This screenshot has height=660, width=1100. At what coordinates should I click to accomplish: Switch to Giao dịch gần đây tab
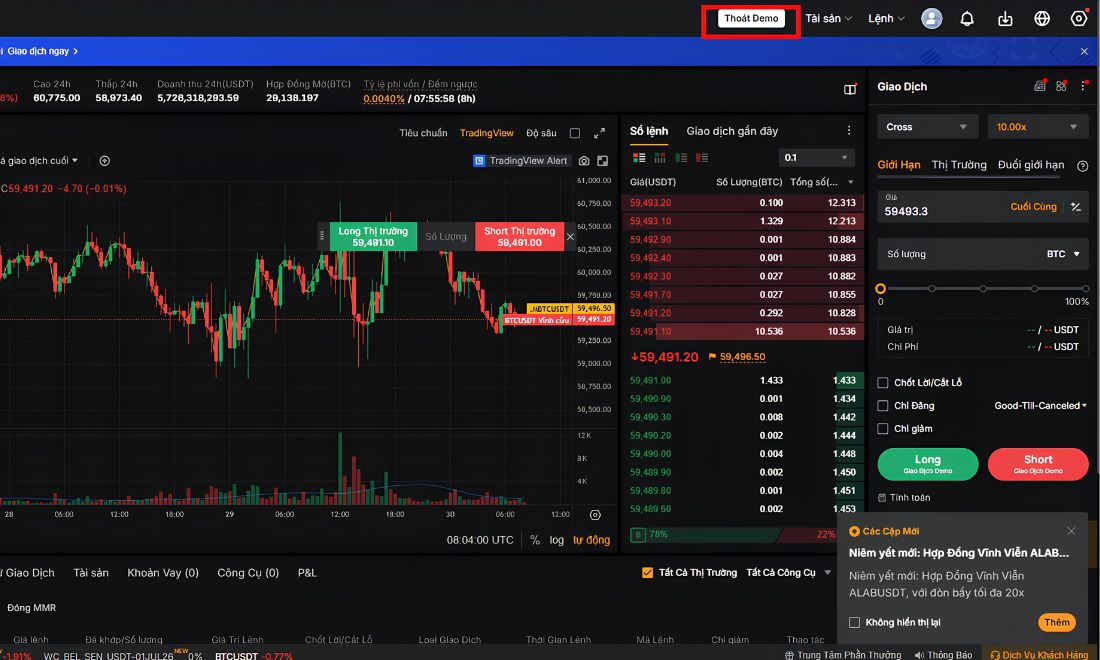pos(732,131)
